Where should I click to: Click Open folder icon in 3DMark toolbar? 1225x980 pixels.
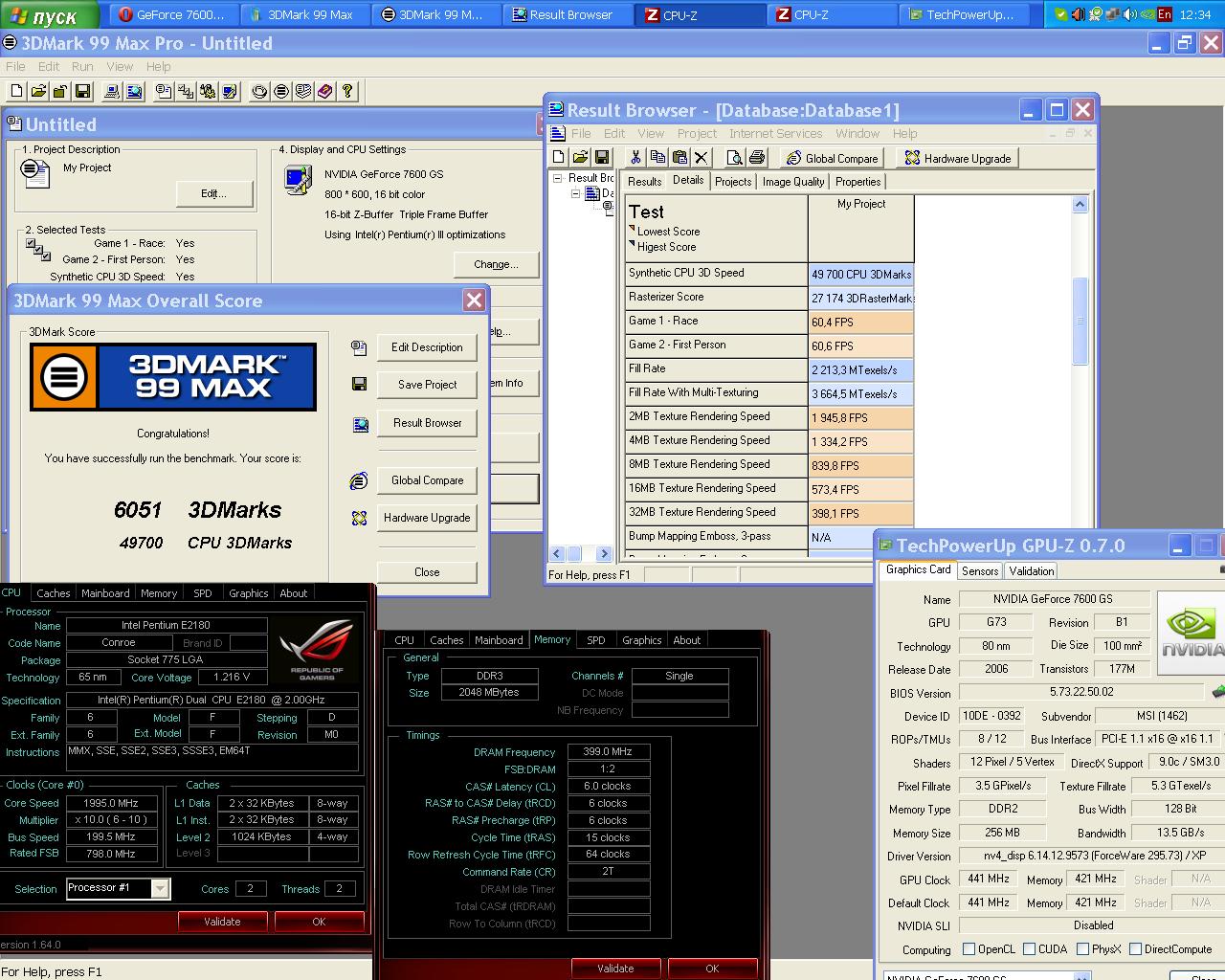pos(38,92)
